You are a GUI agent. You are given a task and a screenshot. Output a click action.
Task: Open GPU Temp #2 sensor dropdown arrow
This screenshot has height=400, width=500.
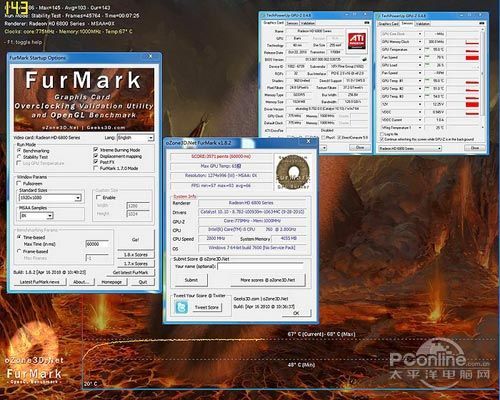coord(420,88)
